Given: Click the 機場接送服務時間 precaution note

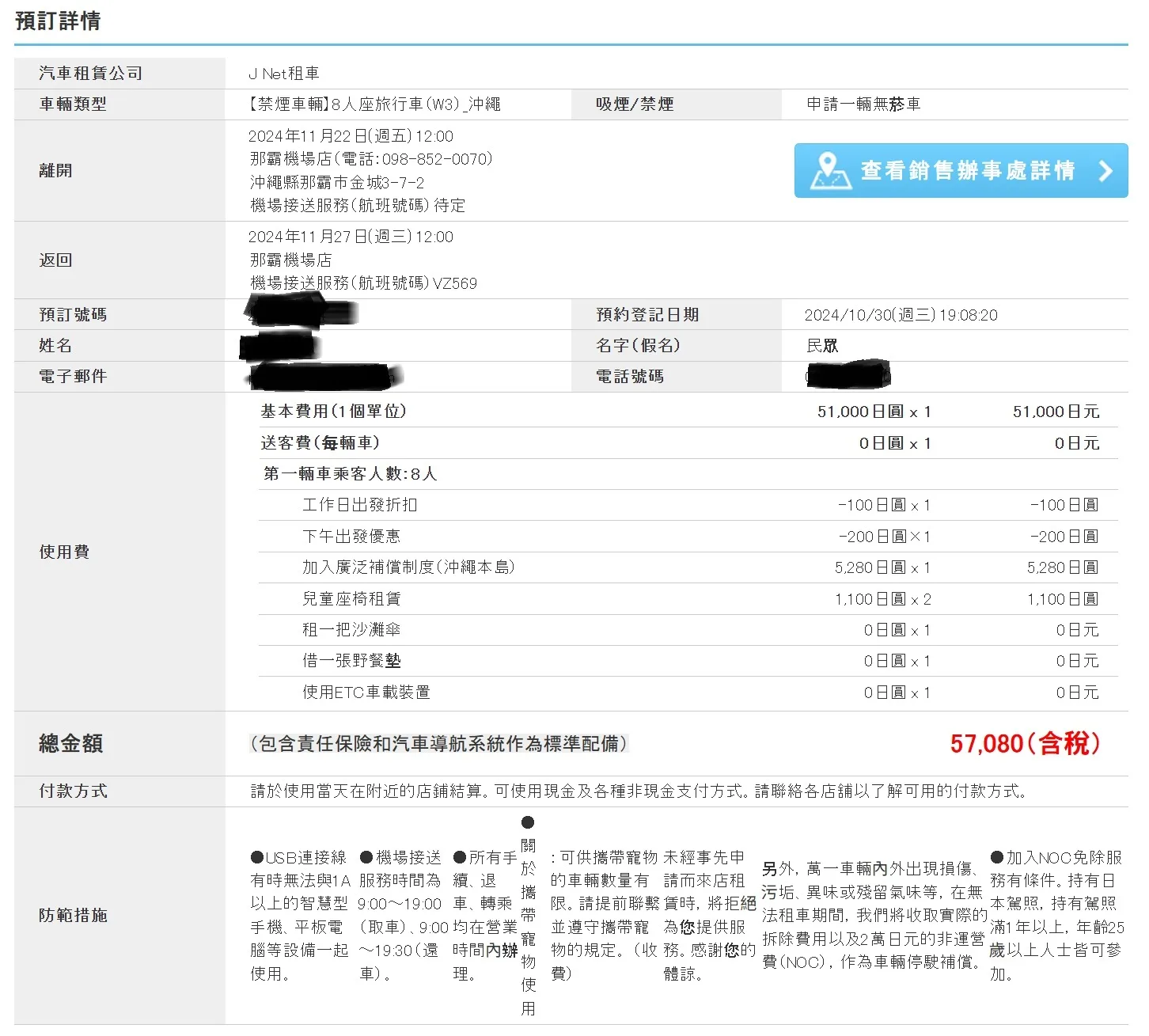Looking at the screenshot, I should point(403,916).
